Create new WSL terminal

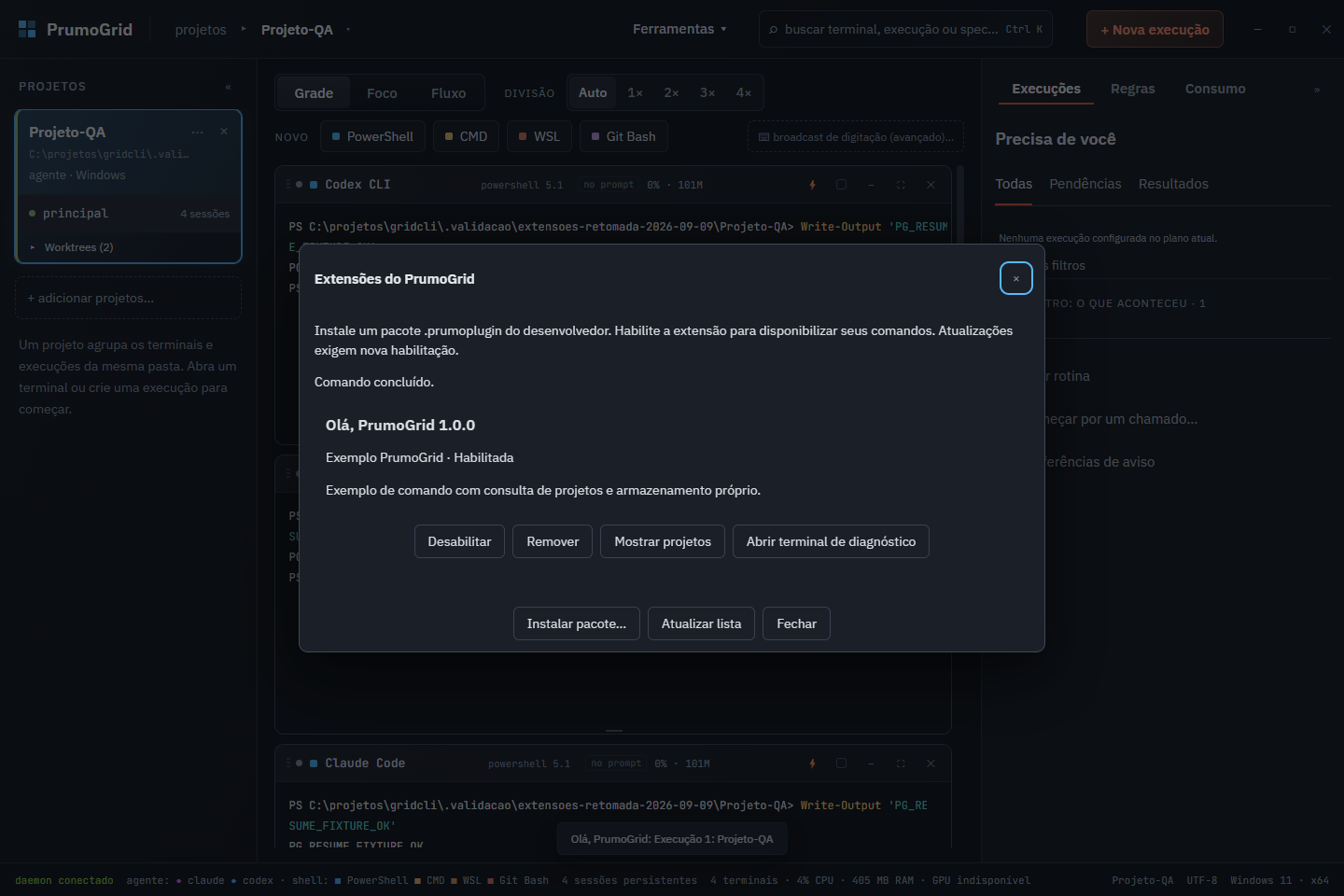coord(539,136)
